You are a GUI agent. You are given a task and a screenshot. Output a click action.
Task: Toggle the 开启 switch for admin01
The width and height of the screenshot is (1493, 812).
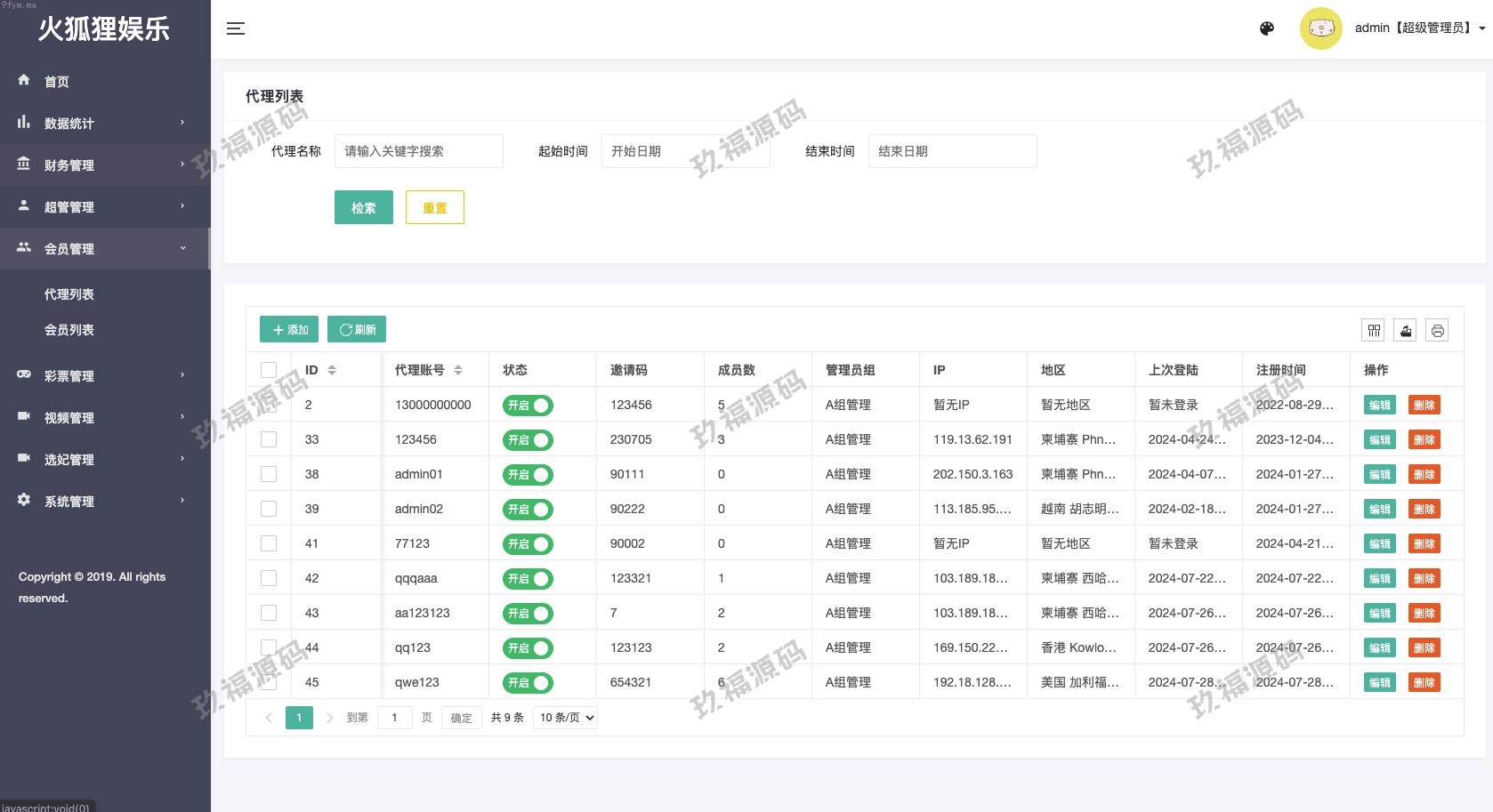[x=528, y=475]
